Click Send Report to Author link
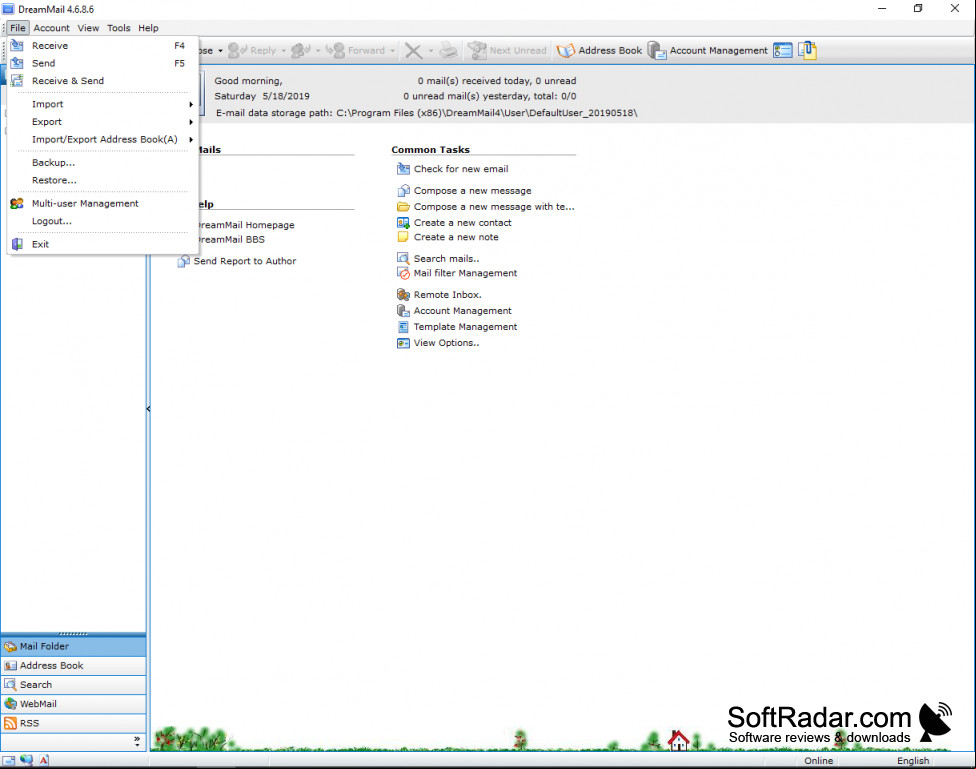Image resolution: width=976 pixels, height=769 pixels. (245, 261)
